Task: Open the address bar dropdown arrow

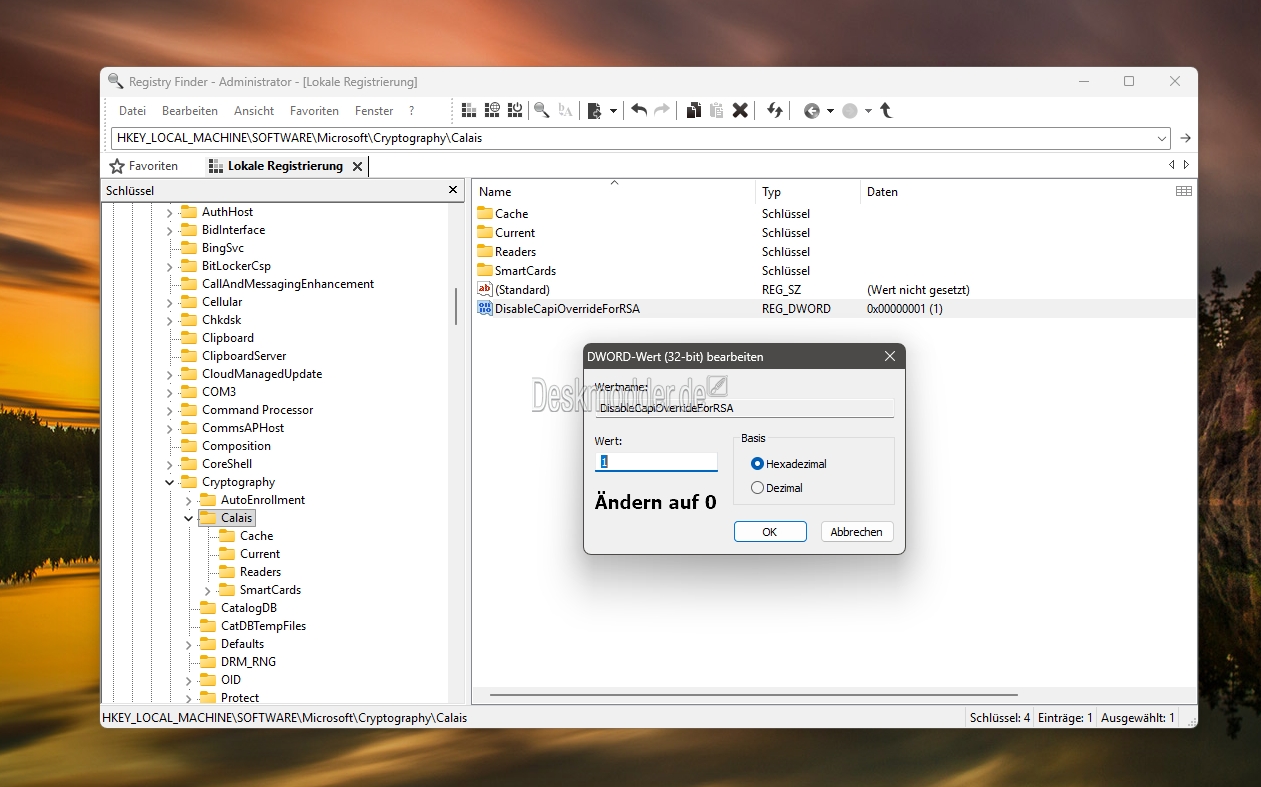Action: tap(1162, 138)
